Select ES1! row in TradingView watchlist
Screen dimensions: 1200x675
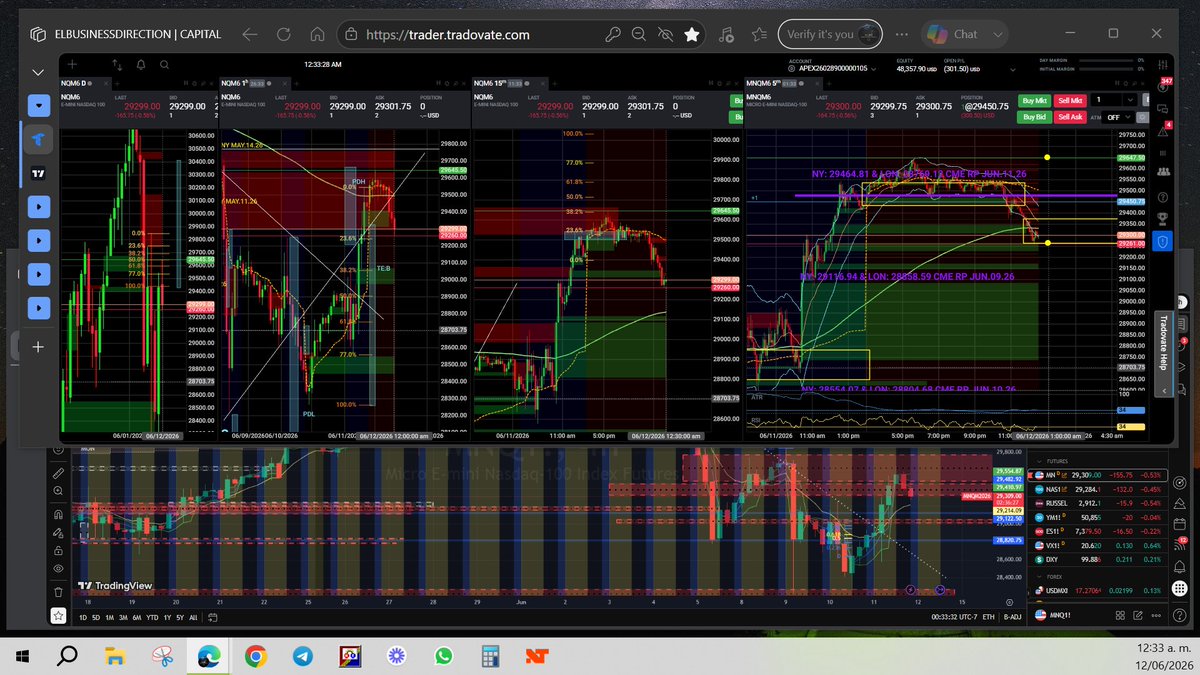[x=1096, y=532]
